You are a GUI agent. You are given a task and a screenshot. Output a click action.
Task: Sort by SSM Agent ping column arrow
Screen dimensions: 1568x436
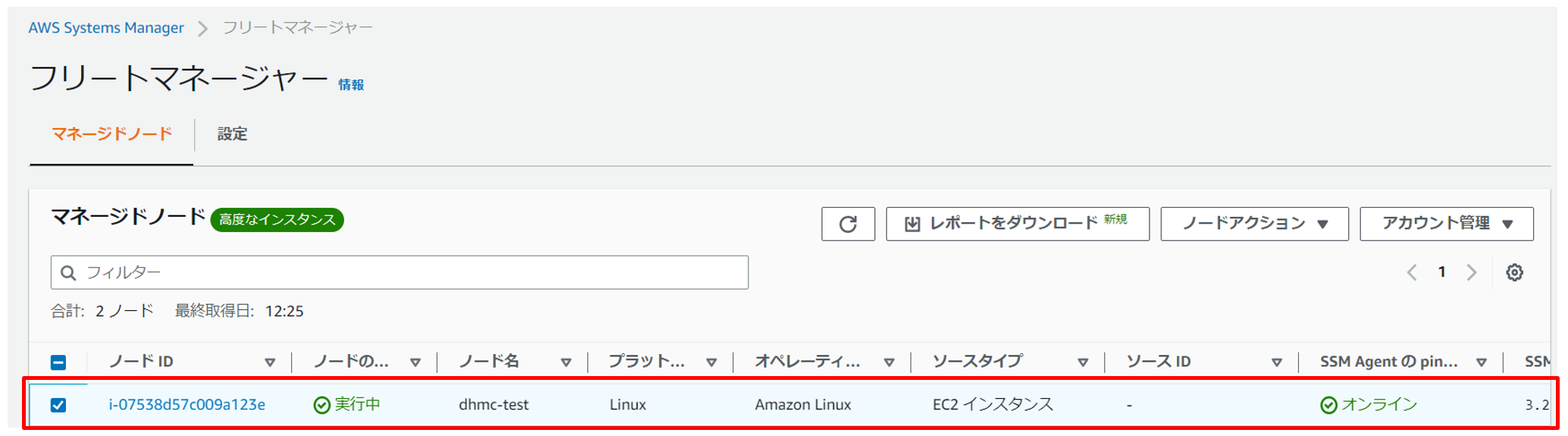(1482, 362)
